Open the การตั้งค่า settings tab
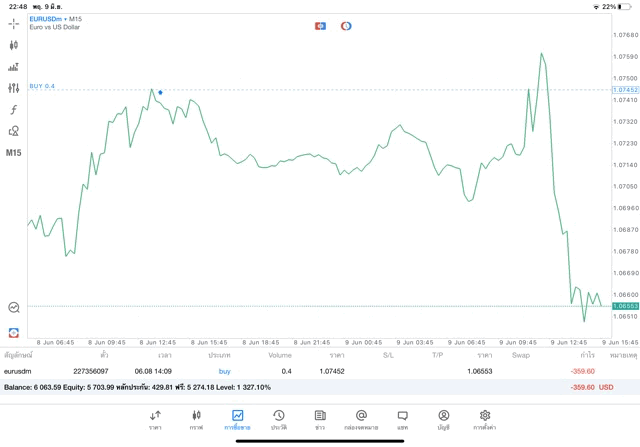Image resolution: width=640 pixels, height=447 pixels. 485,419
